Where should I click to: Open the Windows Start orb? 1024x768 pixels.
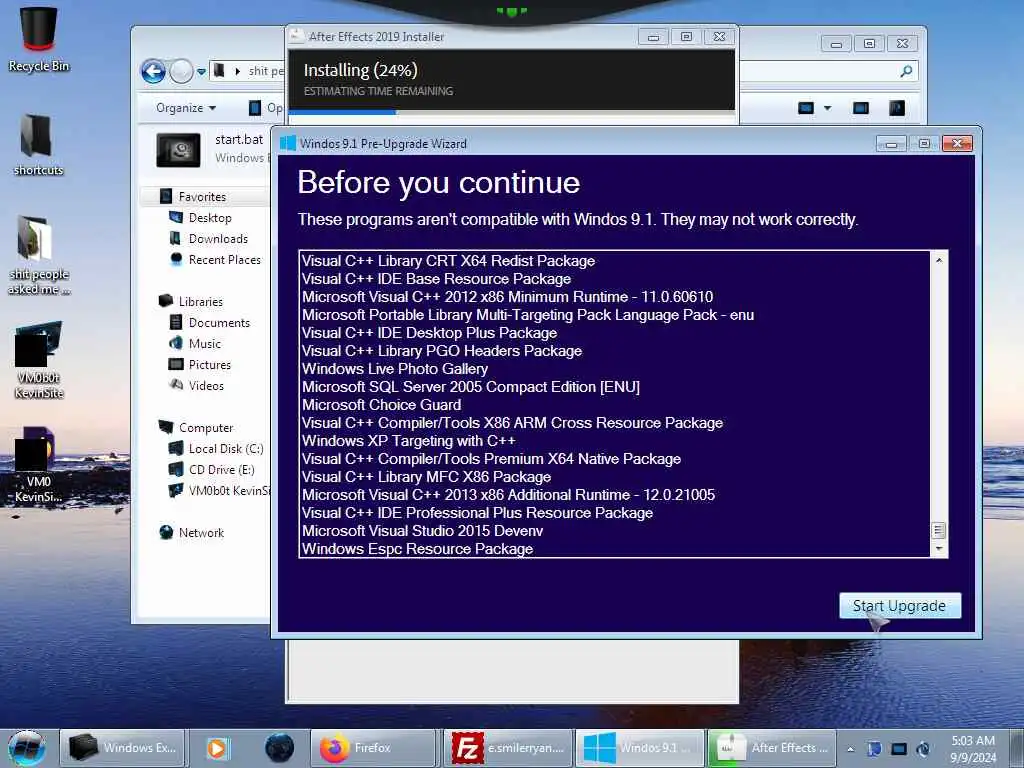pos(27,748)
